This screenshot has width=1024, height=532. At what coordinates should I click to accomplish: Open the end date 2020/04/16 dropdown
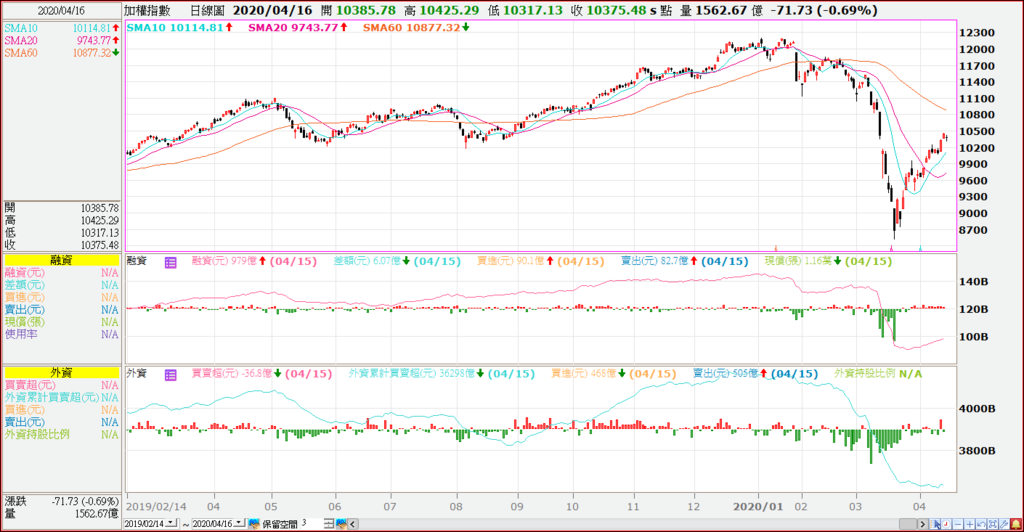[240, 523]
